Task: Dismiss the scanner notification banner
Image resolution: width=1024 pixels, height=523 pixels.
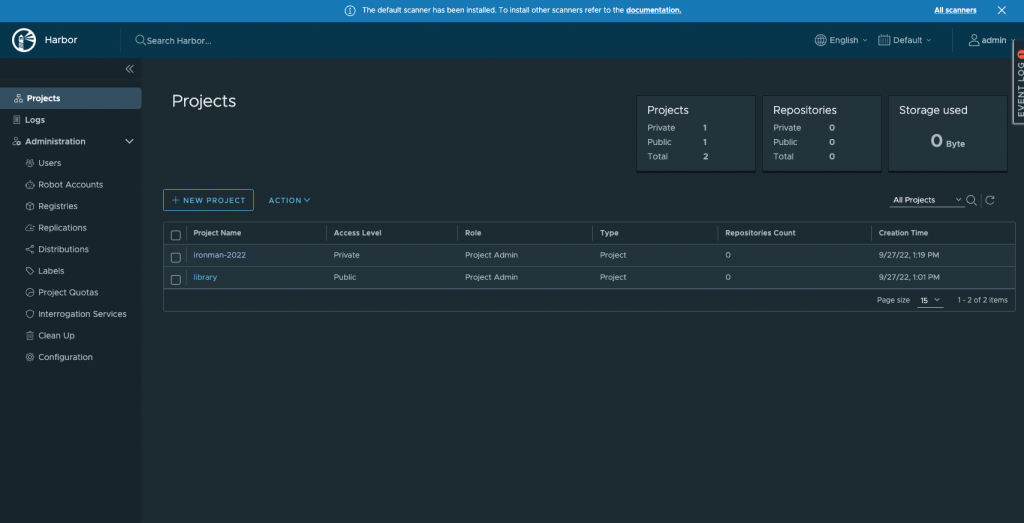Action: click(x=1002, y=10)
